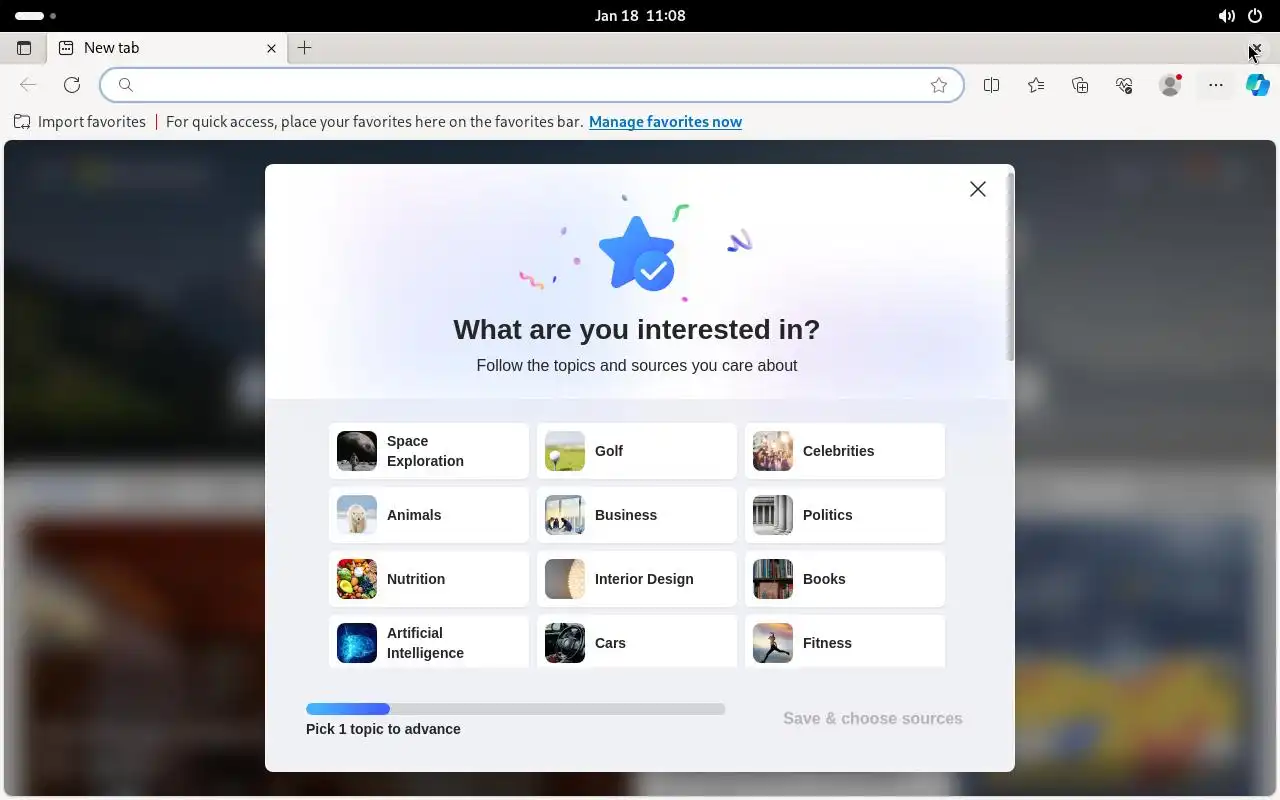The height and width of the screenshot is (800, 1280).
Task: Choose the Cars topic card
Action: coord(637,641)
